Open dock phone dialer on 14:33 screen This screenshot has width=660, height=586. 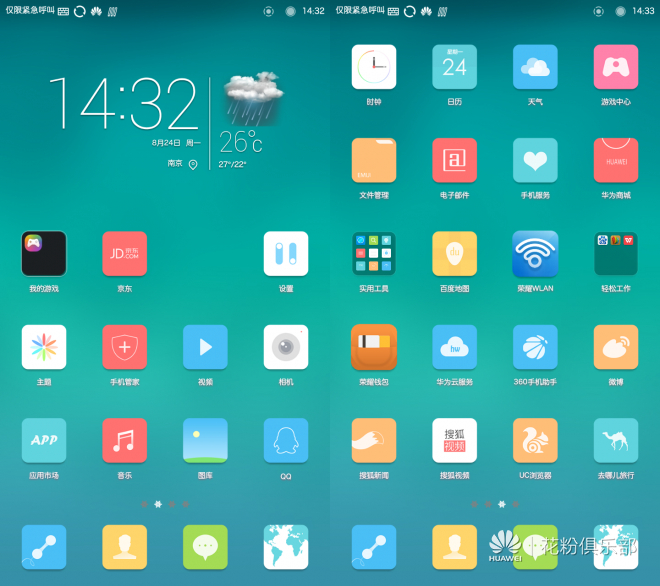tap(374, 547)
